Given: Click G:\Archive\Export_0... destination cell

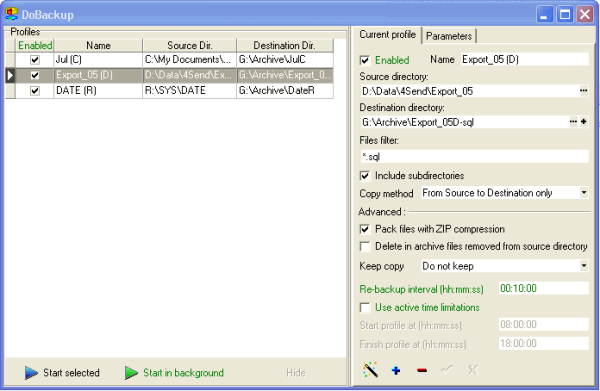Looking at the screenshot, I should coord(285,75).
